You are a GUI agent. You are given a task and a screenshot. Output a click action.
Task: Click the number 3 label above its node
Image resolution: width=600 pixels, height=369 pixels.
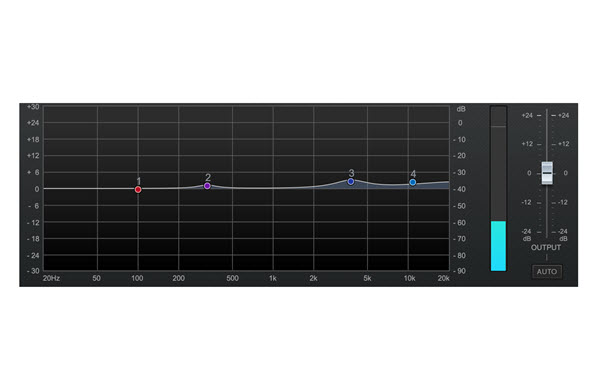click(x=351, y=173)
